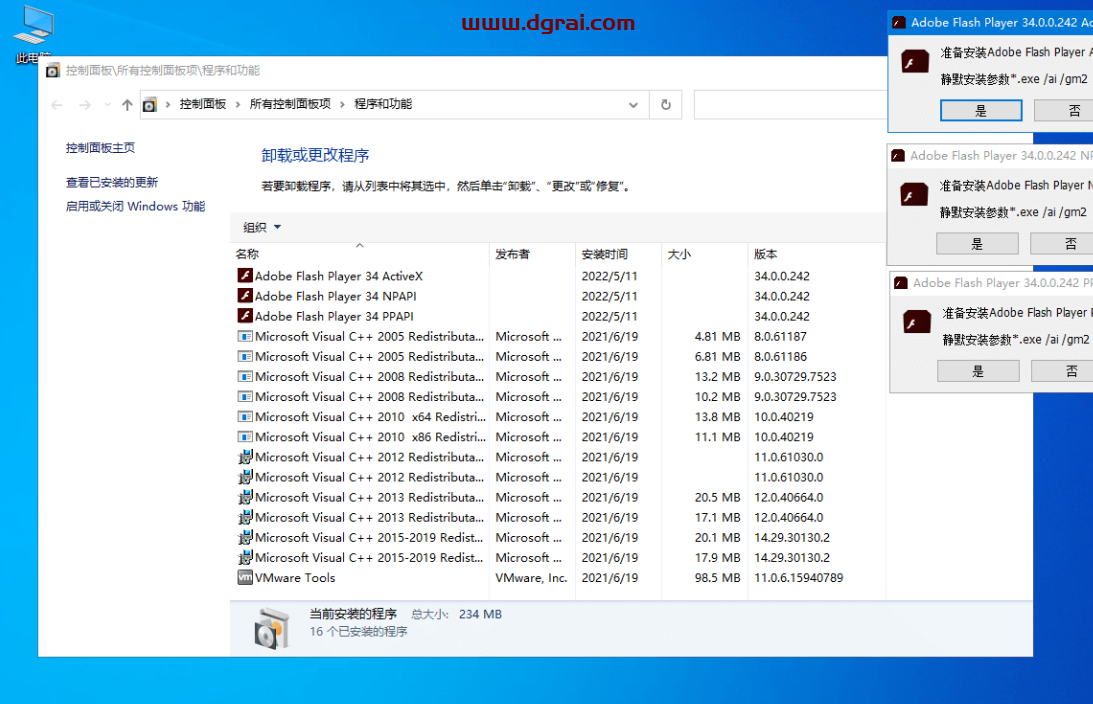Sort list by 名称 column header
The width and height of the screenshot is (1093, 704).
[360, 254]
